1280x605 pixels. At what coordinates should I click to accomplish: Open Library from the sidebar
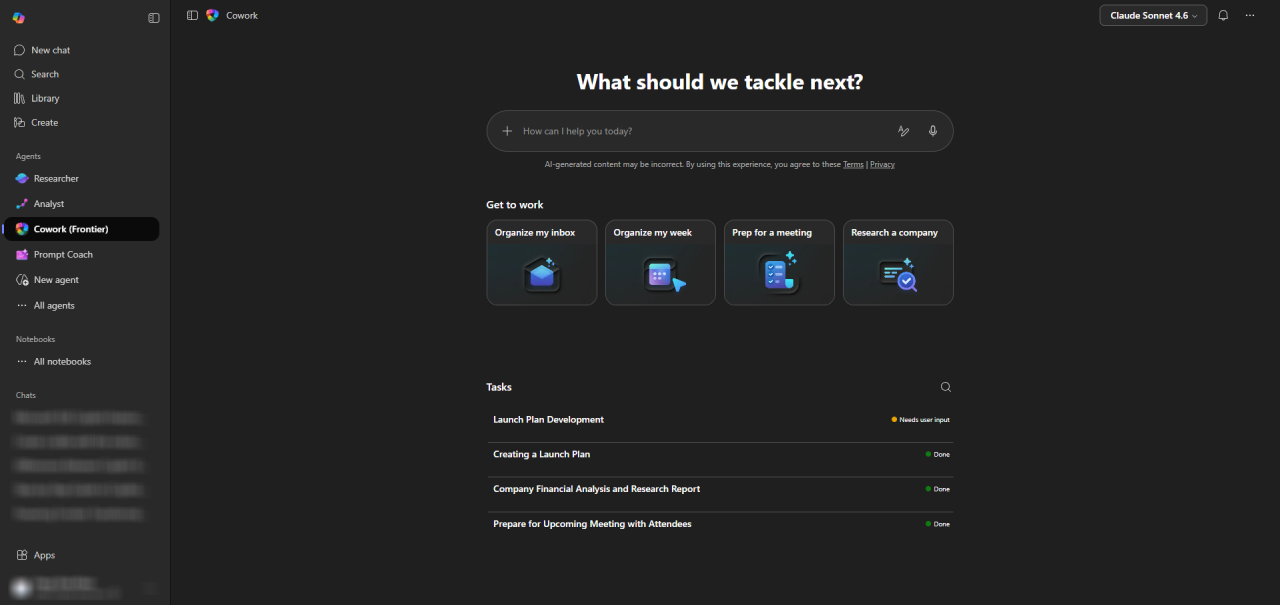[45, 99]
